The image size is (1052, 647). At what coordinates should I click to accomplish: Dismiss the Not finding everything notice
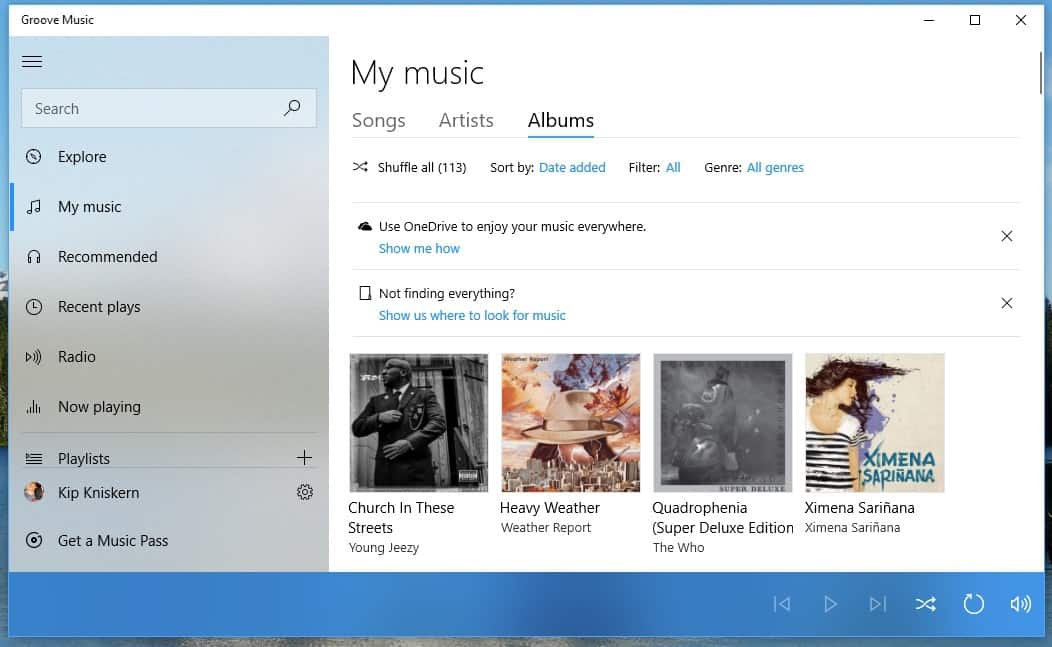click(x=1006, y=303)
